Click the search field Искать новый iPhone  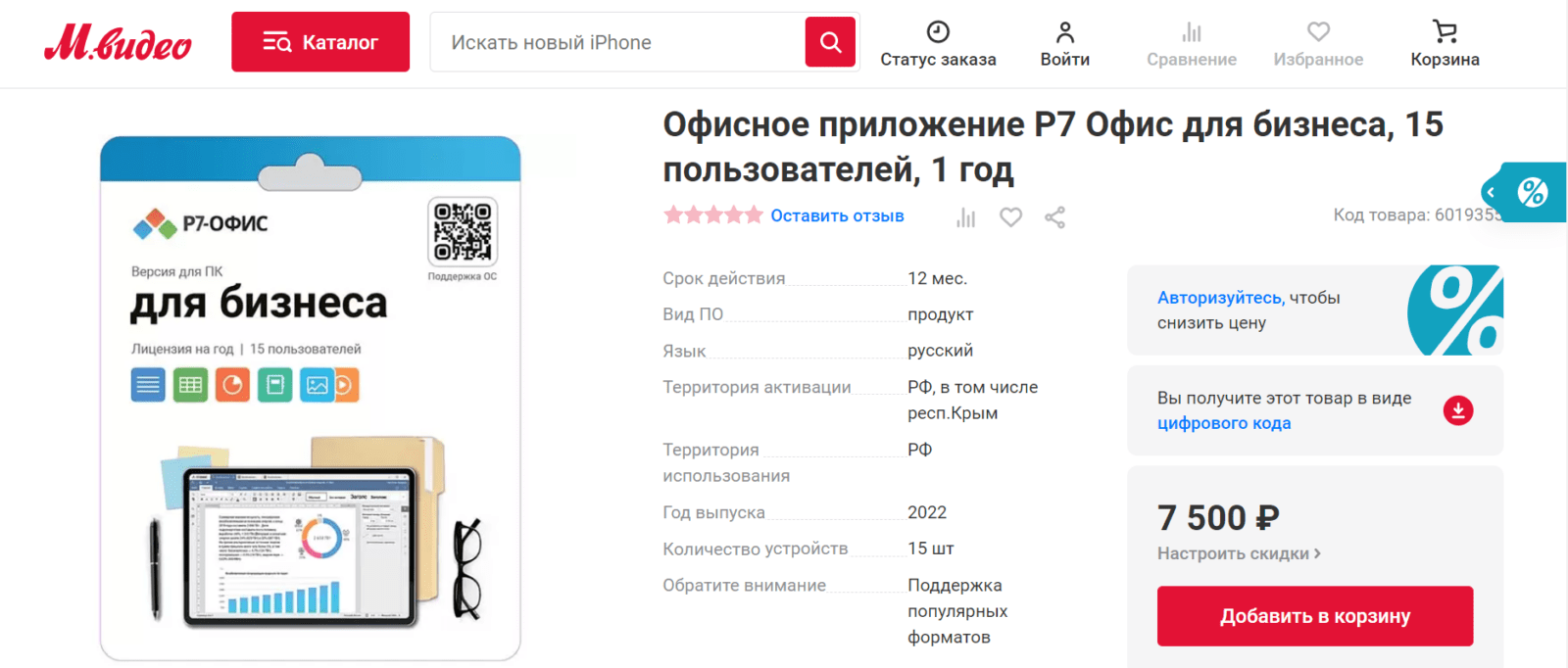point(617,42)
